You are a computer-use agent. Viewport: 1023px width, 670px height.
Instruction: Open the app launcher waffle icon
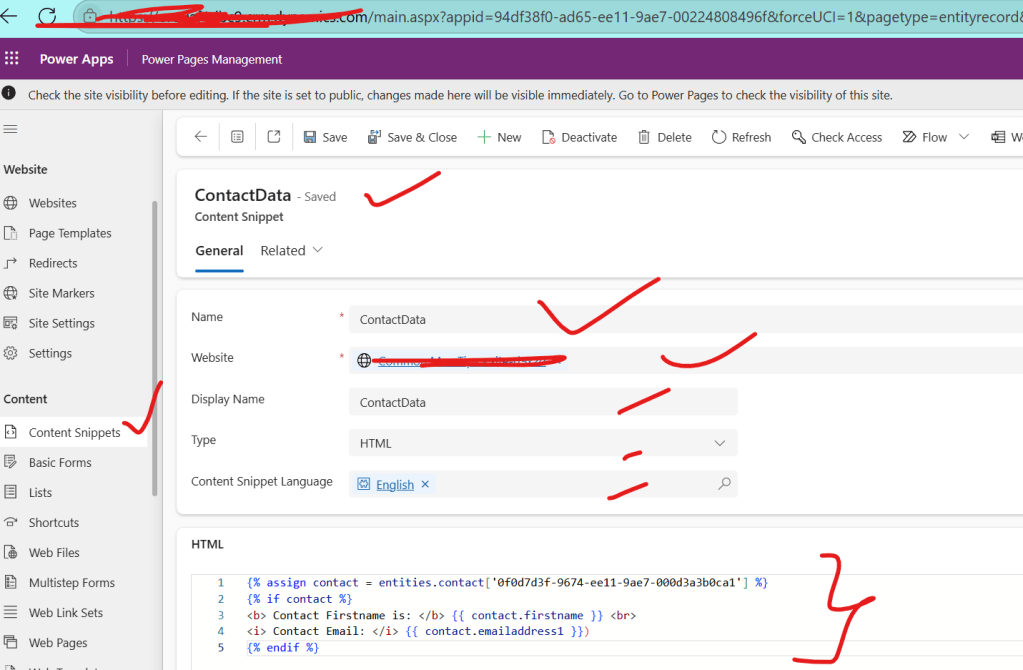(x=12, y=59)
